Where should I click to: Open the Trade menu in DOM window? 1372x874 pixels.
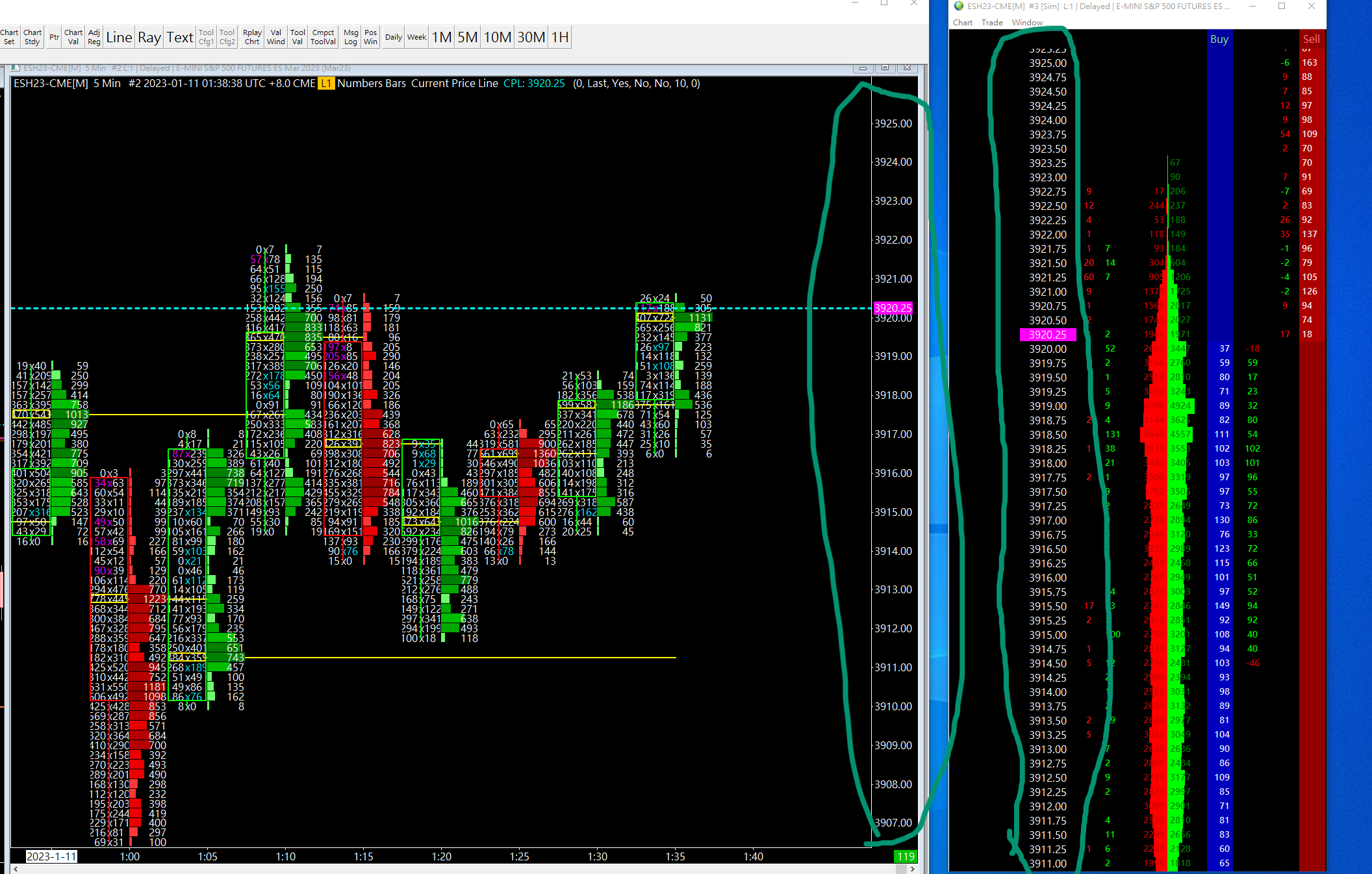[x=992, y=22]
